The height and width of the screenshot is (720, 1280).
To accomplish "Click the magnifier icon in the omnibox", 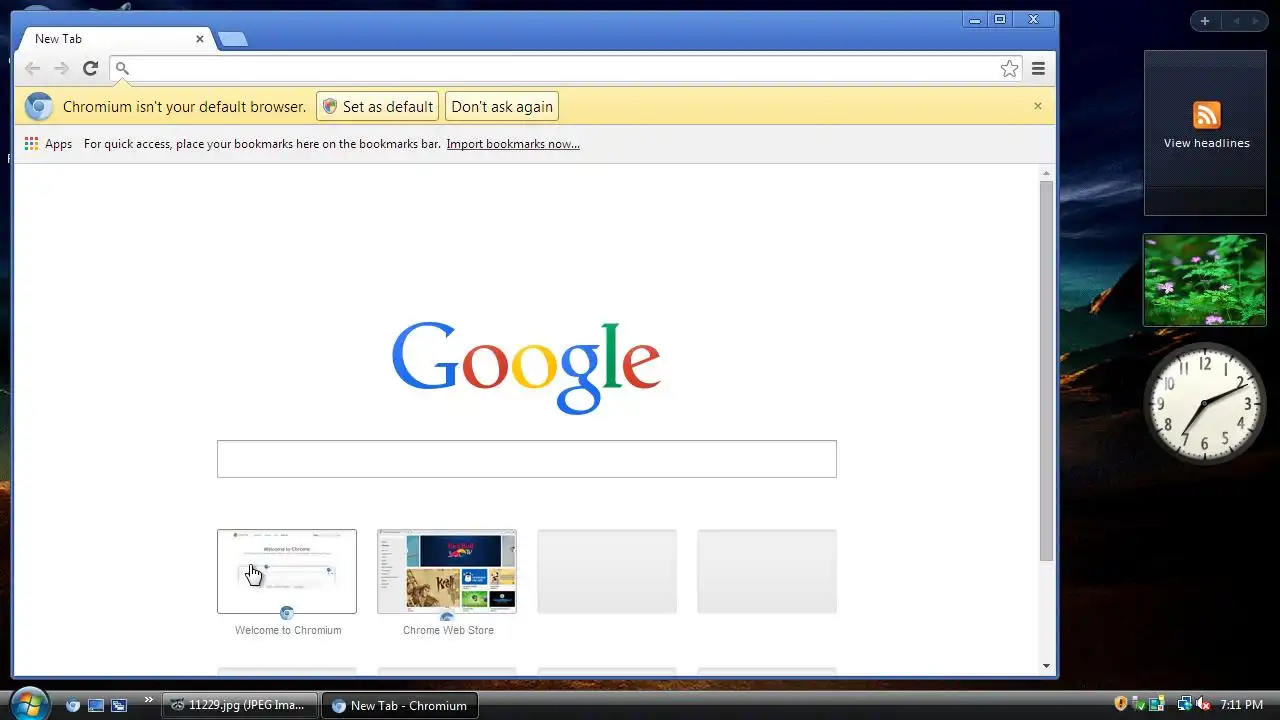I will click(x=122, y=69).
